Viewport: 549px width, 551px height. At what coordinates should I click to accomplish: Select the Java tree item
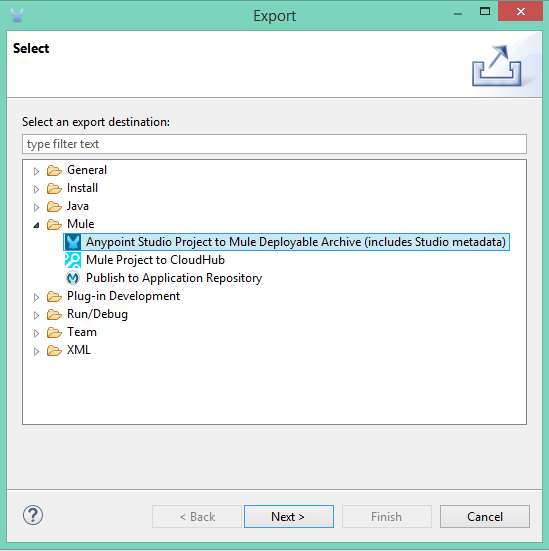point(78,206)
